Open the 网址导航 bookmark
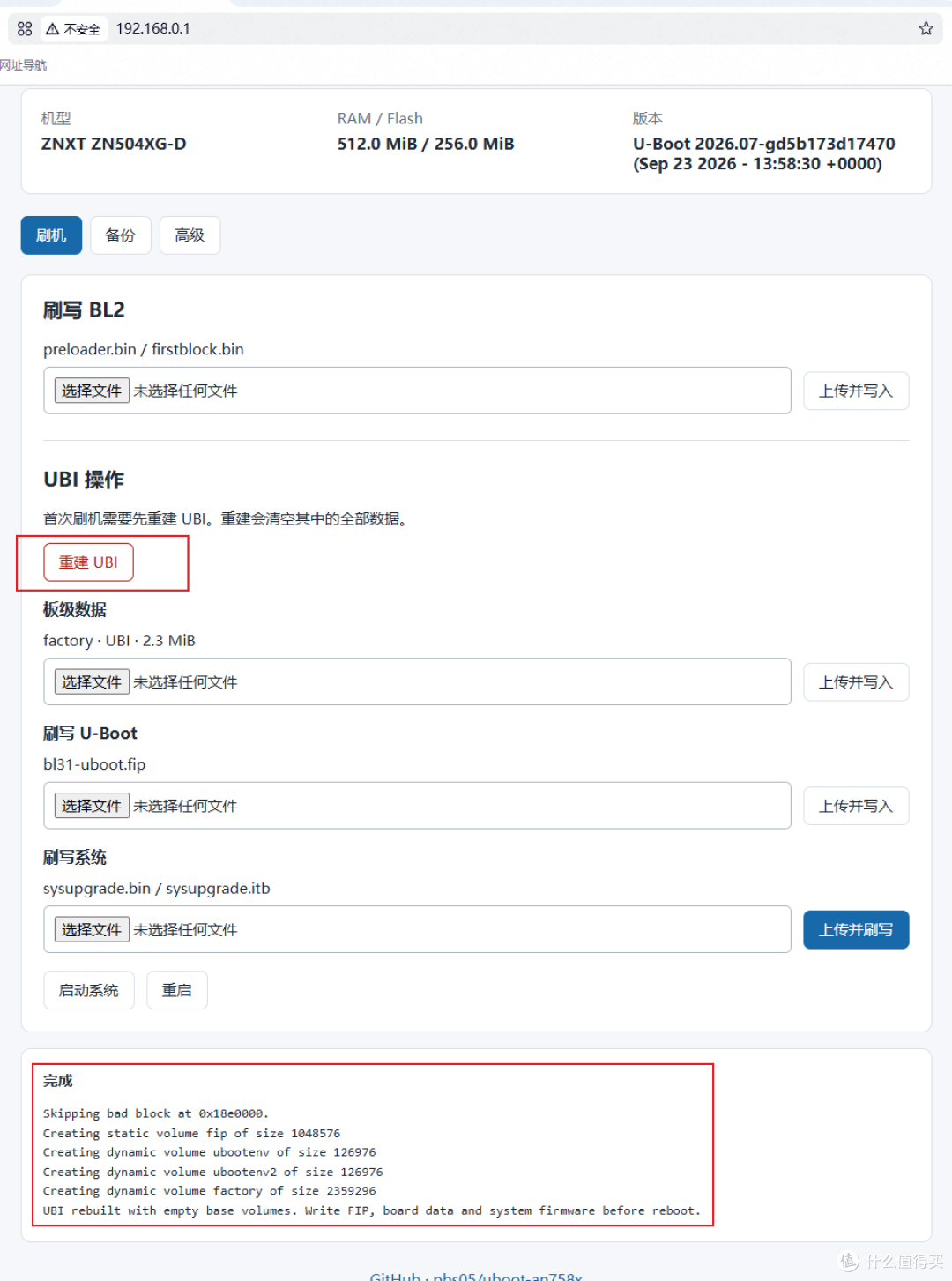Viewport: 952px width, 1281px height. [24, 65]
